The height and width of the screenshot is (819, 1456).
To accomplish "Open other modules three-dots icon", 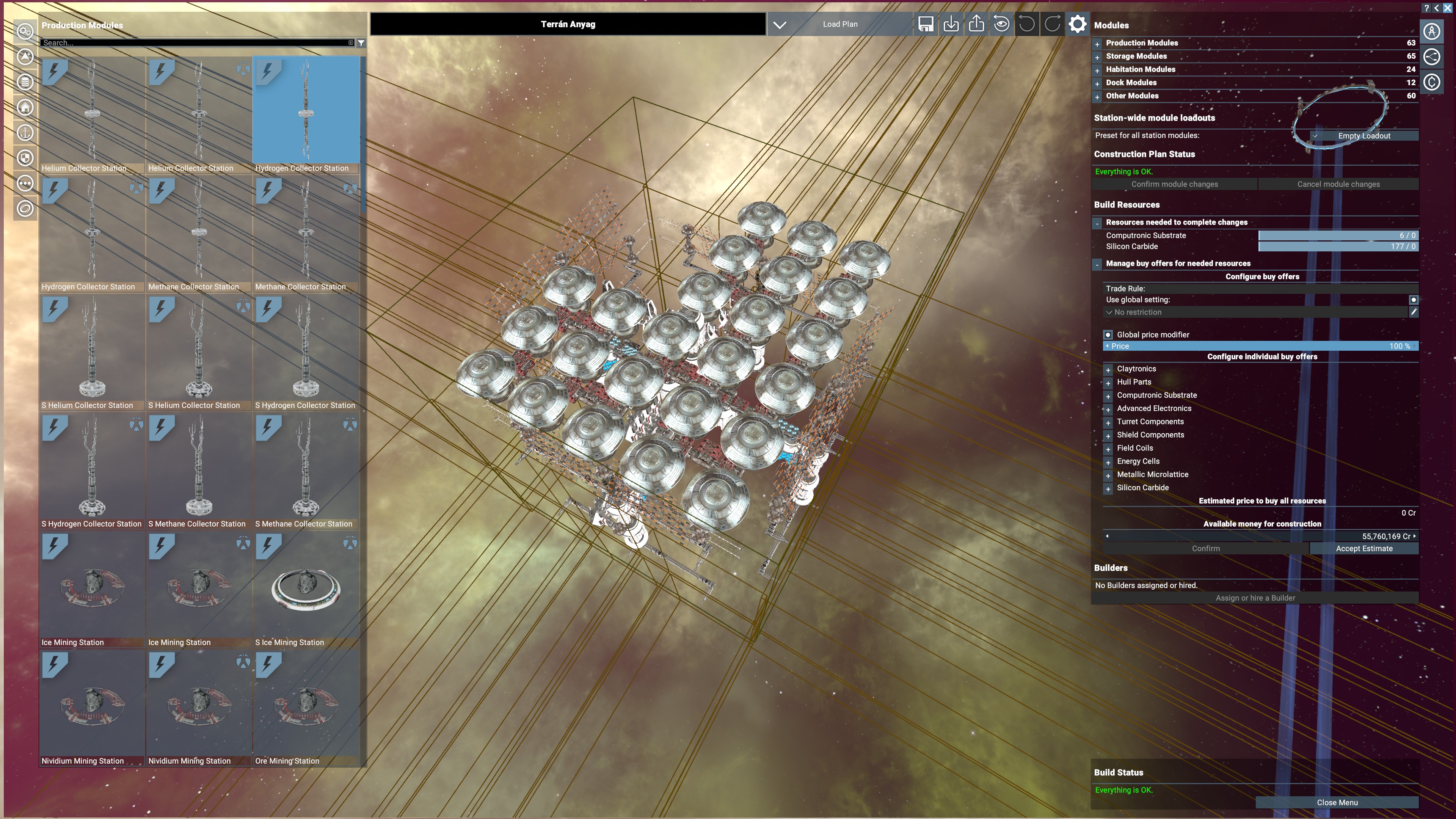I will click(25, 183).
